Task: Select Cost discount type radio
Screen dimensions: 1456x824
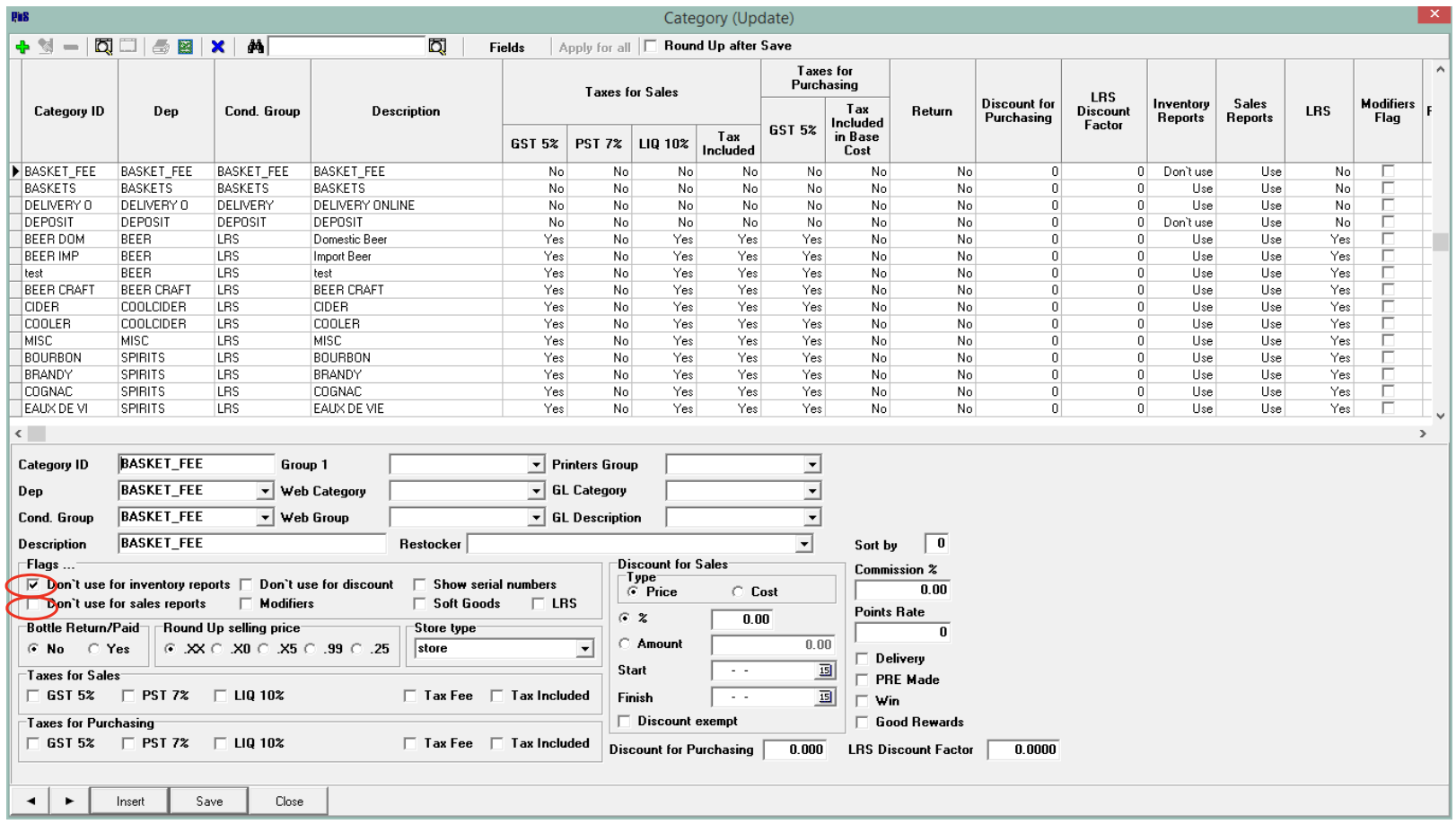Action: (x=738, y=592)
